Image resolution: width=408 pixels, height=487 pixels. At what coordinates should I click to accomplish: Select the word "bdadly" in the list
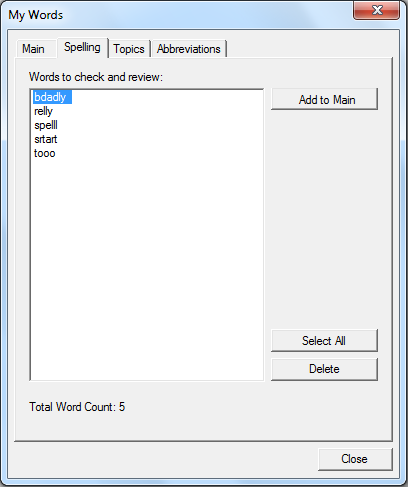point(50,97)
